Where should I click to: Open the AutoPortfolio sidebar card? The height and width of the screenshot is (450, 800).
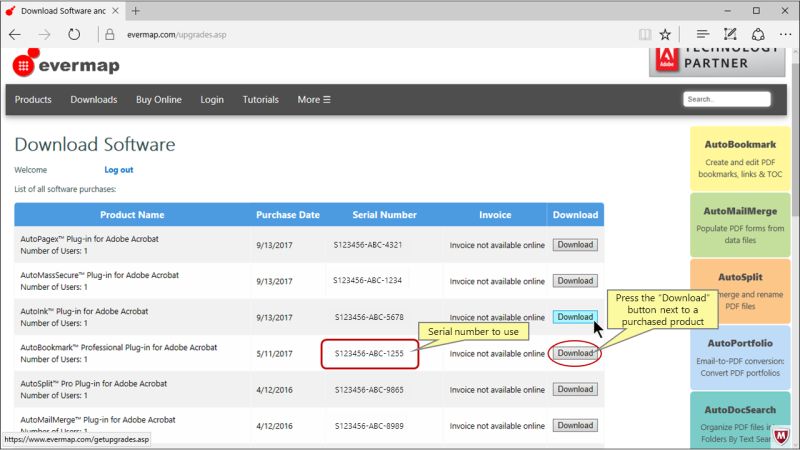point(740,358)
